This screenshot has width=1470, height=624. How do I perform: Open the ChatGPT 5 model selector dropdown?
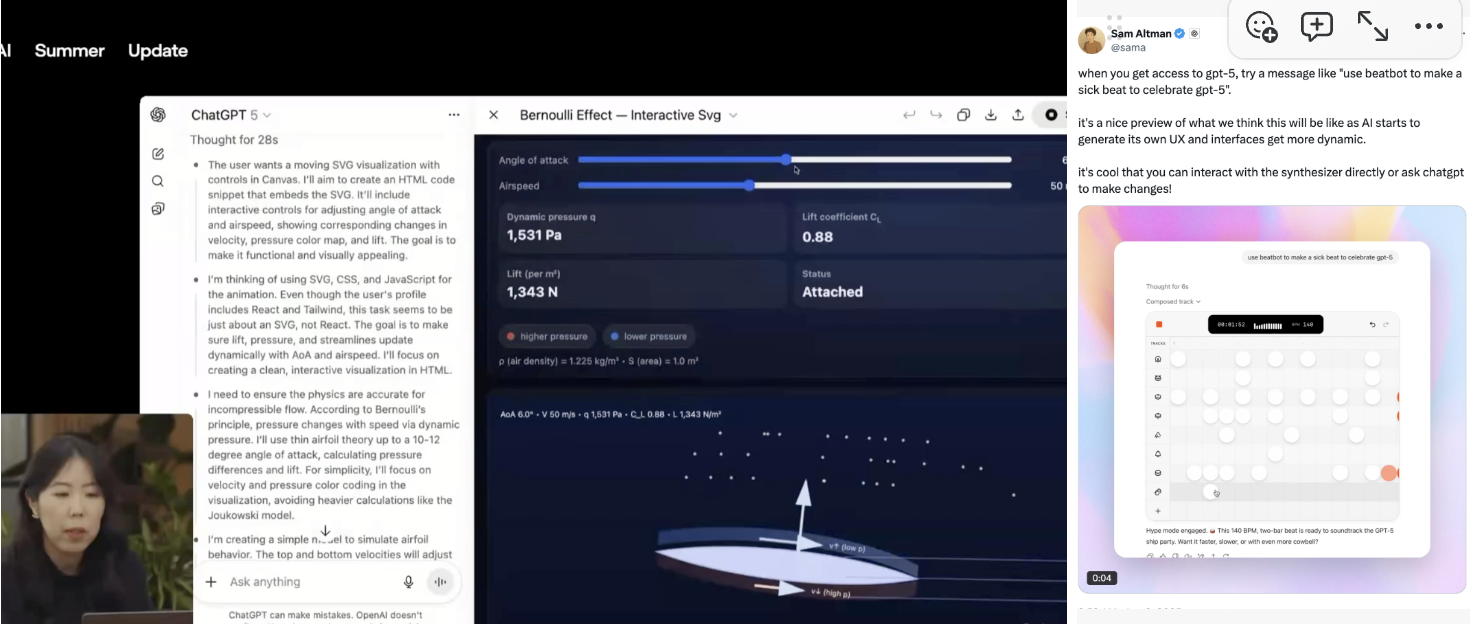231,115
